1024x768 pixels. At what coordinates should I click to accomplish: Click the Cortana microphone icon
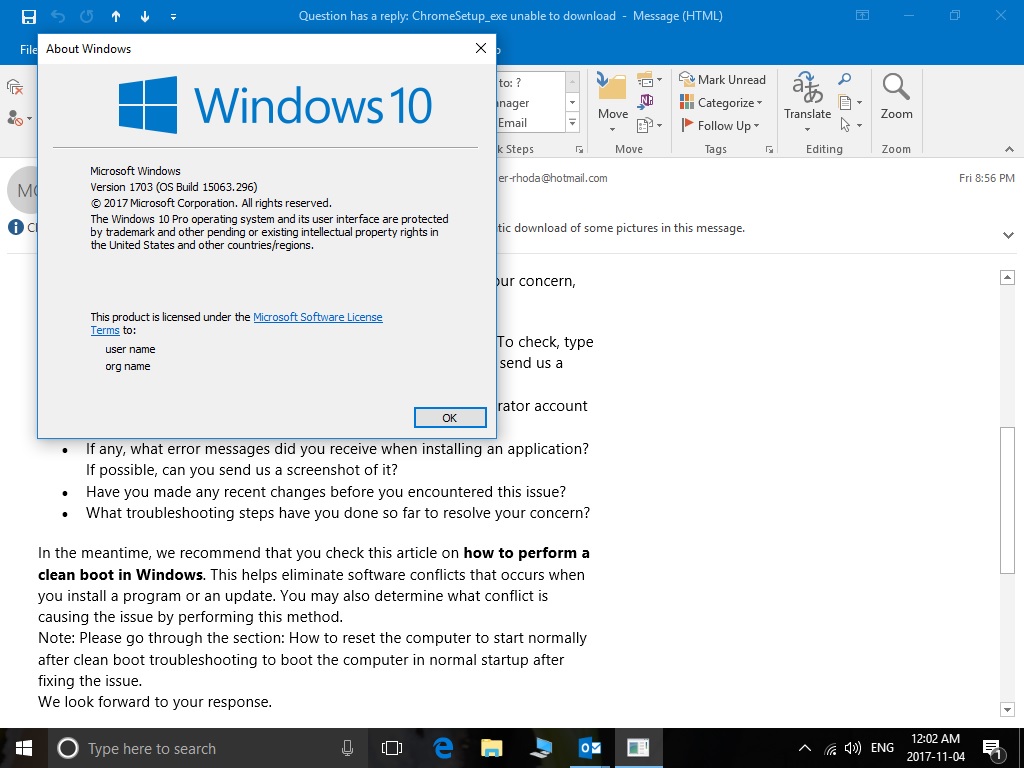tap(347, 748)
